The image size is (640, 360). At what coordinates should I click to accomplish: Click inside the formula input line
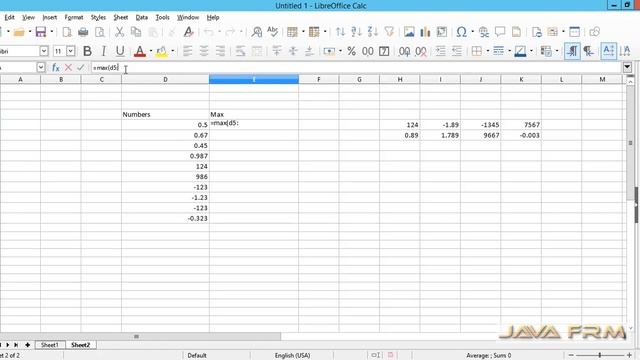click(x=355, y=67)
